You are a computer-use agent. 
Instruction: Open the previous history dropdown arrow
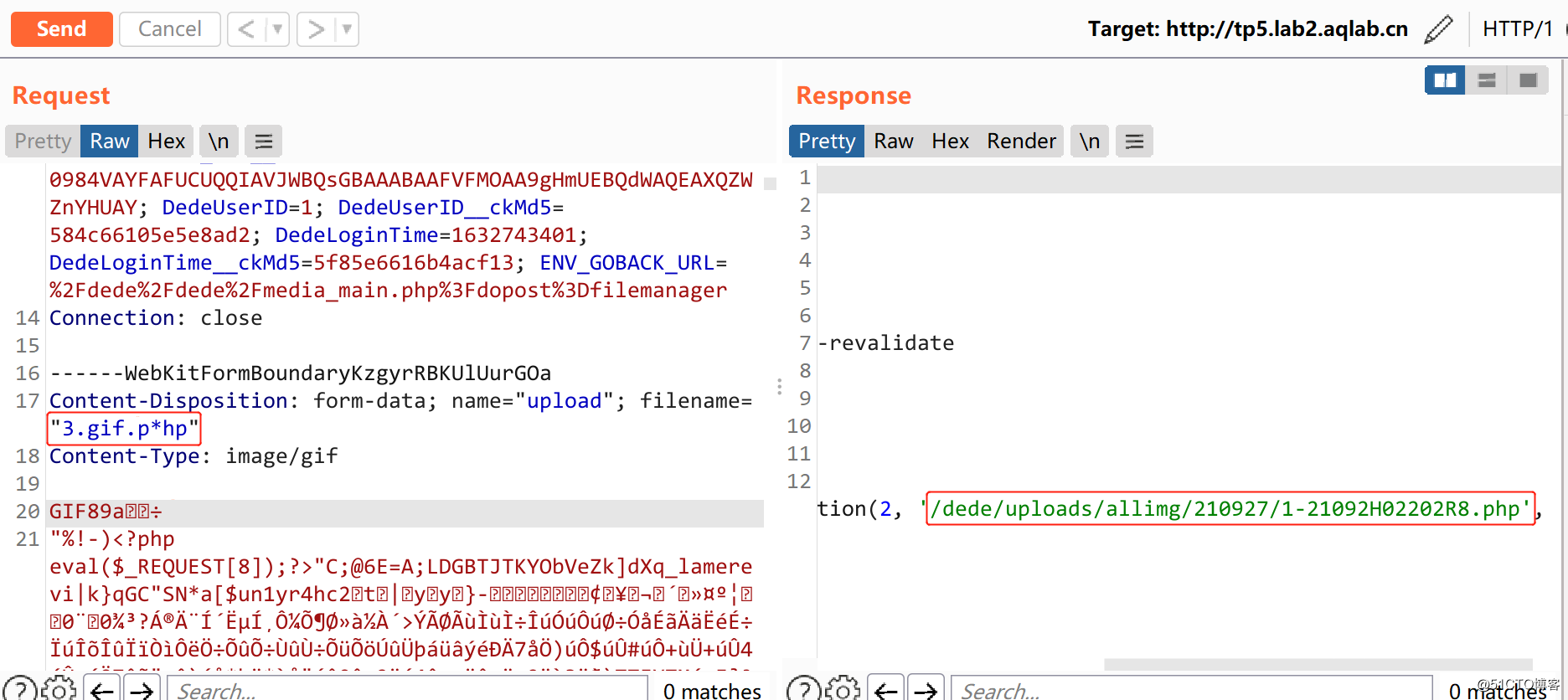277,29
